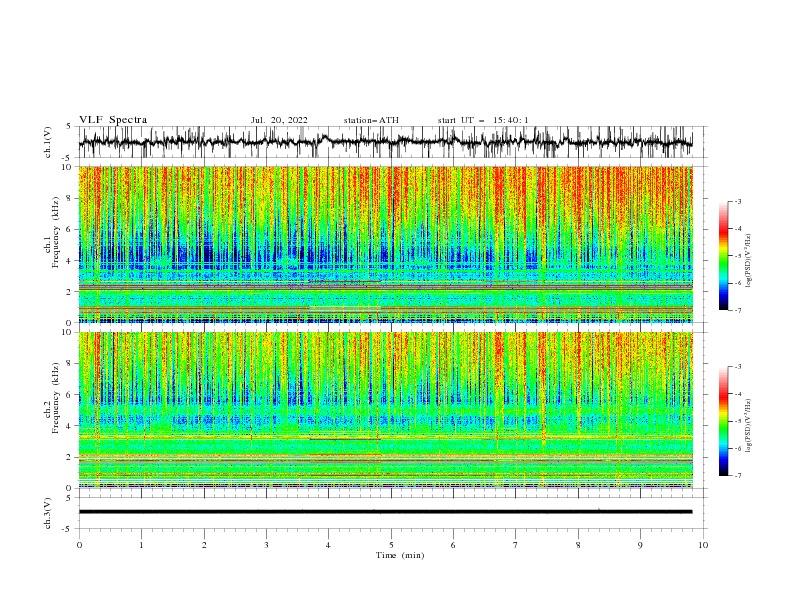Click the 'VLF Spectra' title text
This screenshot has width=792, height=612.
click(113, 120)
